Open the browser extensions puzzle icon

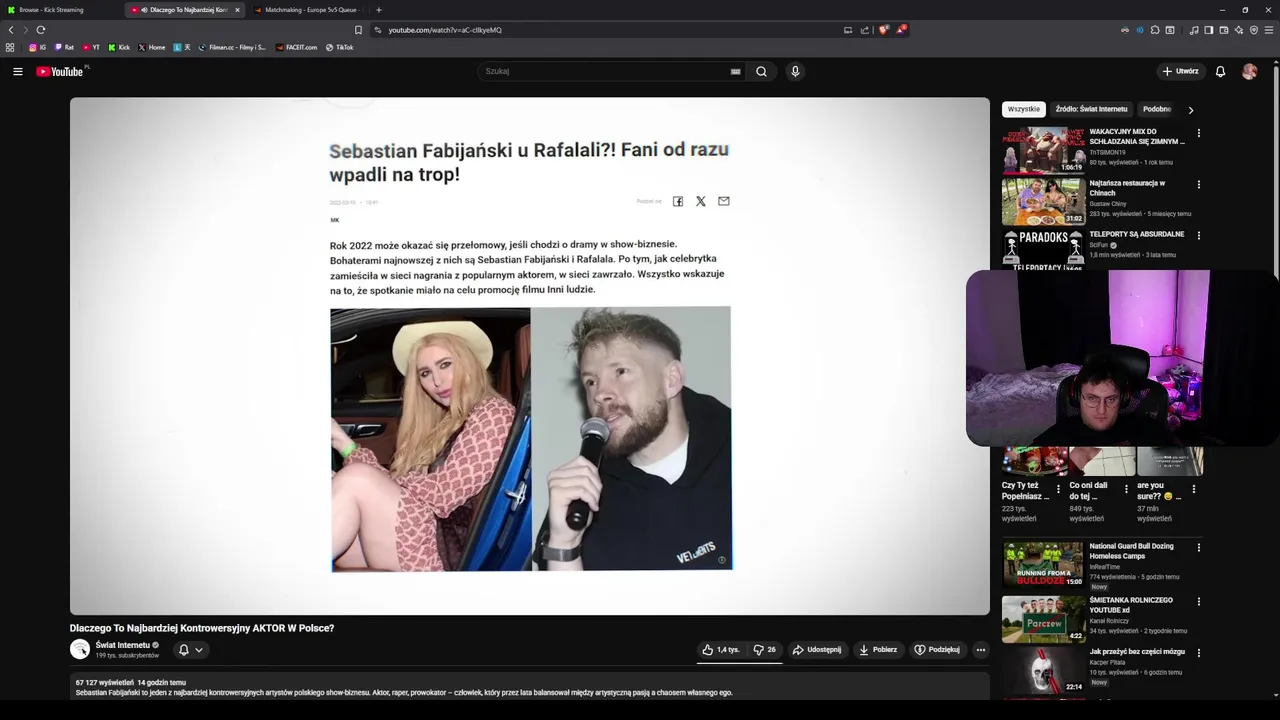(1155, 30)
